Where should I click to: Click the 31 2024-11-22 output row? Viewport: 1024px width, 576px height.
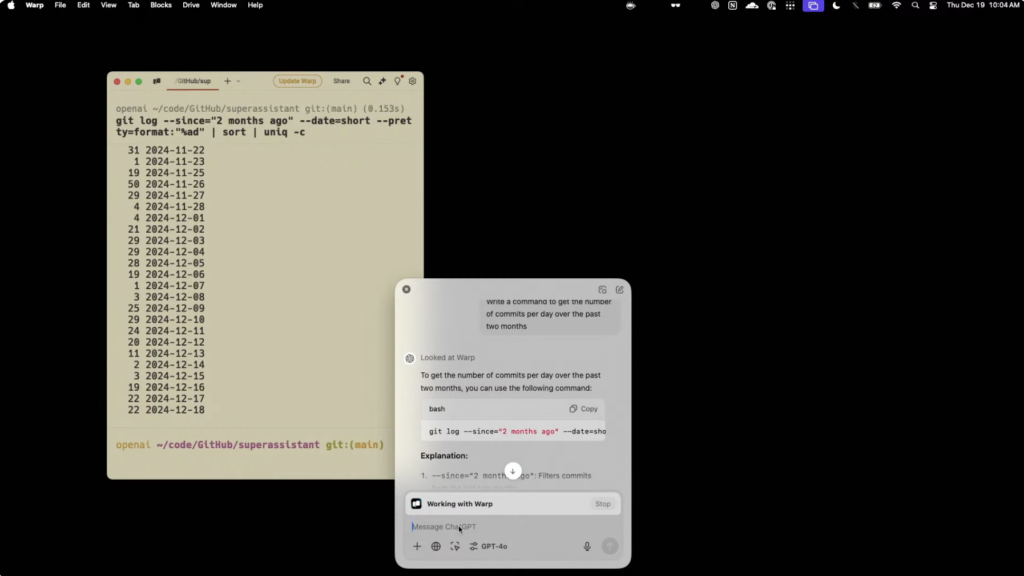coord(166,150)
